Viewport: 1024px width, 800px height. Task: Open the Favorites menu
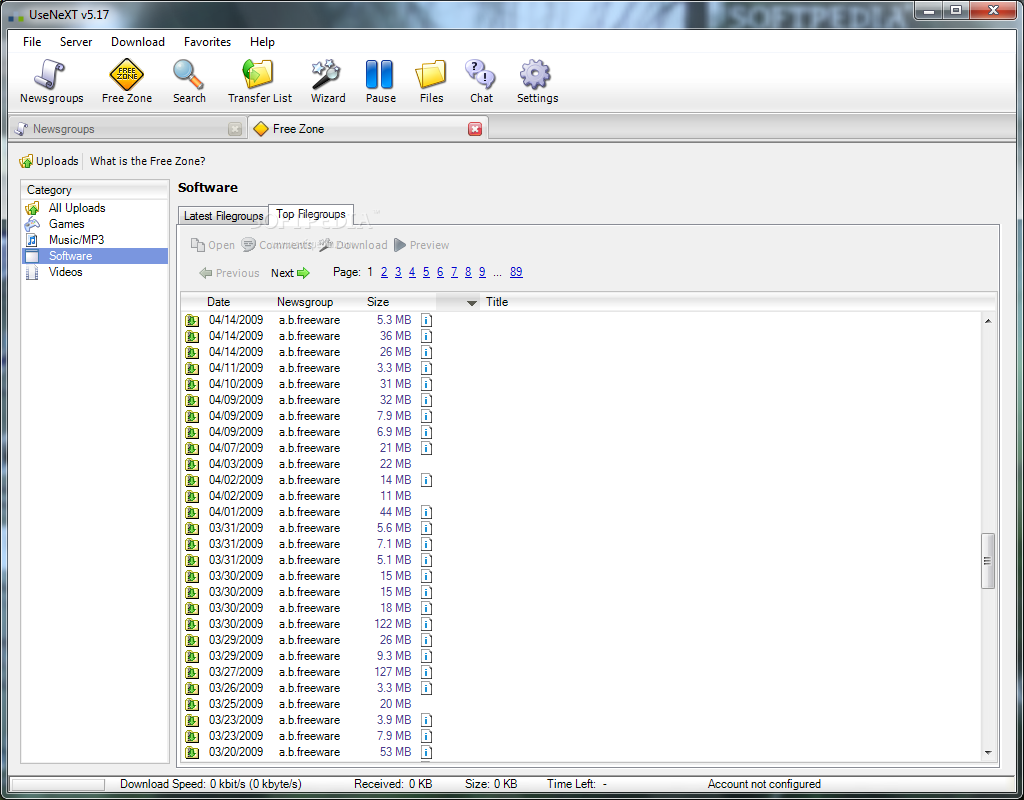(207, 42)
